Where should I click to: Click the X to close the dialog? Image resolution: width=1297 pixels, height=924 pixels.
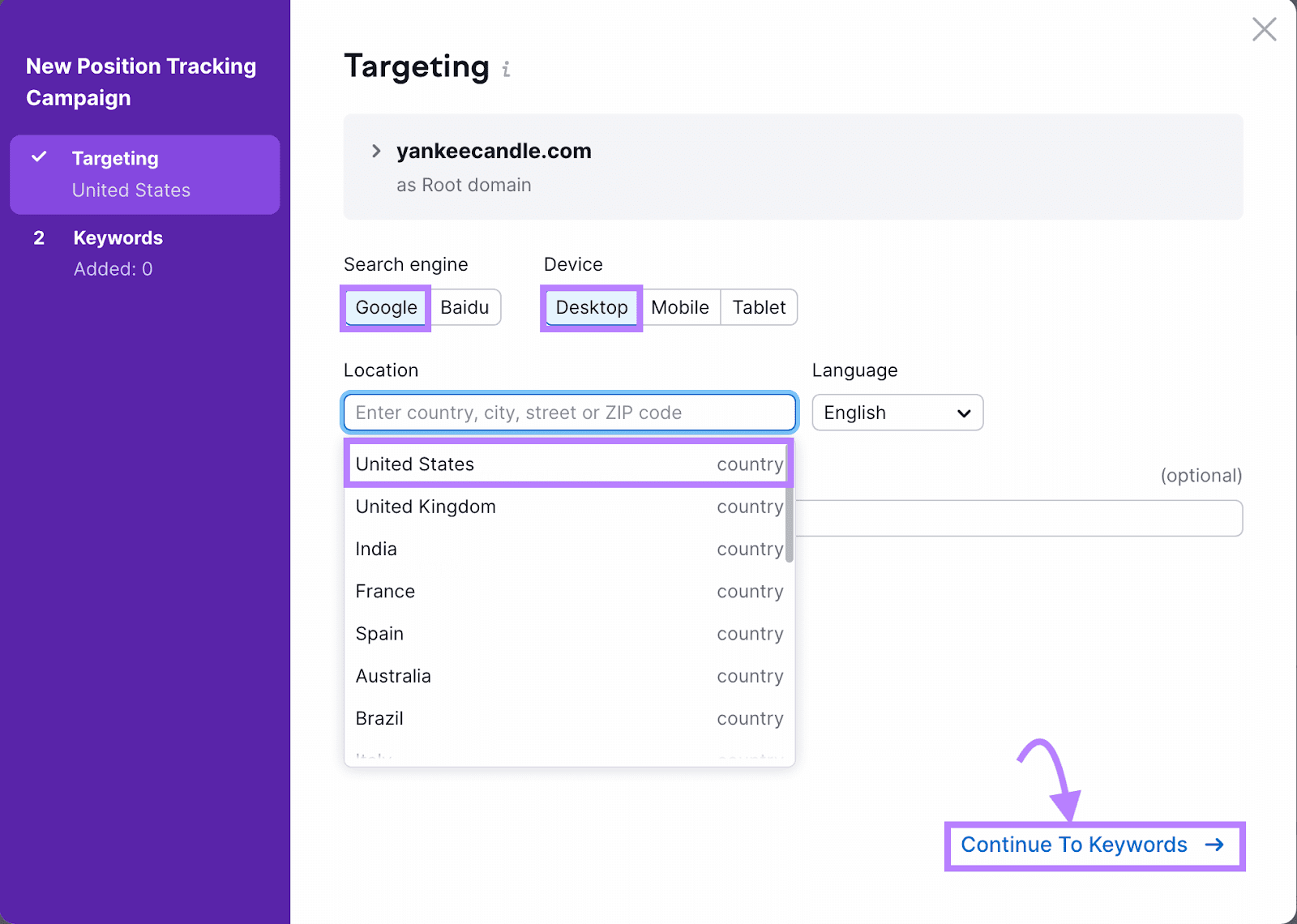coord(1264,29)
